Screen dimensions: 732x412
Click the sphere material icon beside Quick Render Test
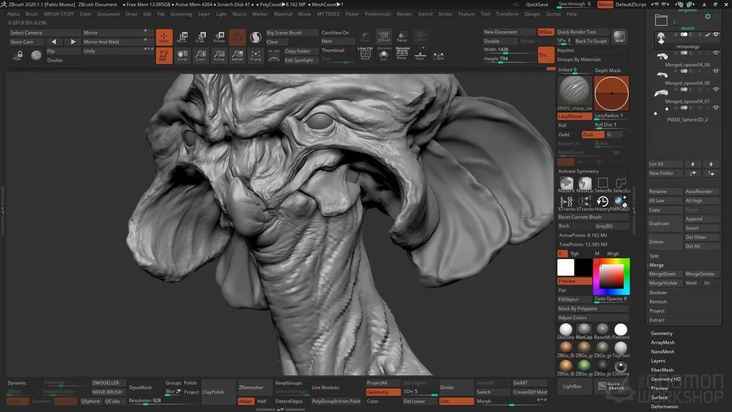(x=620, y=36)
